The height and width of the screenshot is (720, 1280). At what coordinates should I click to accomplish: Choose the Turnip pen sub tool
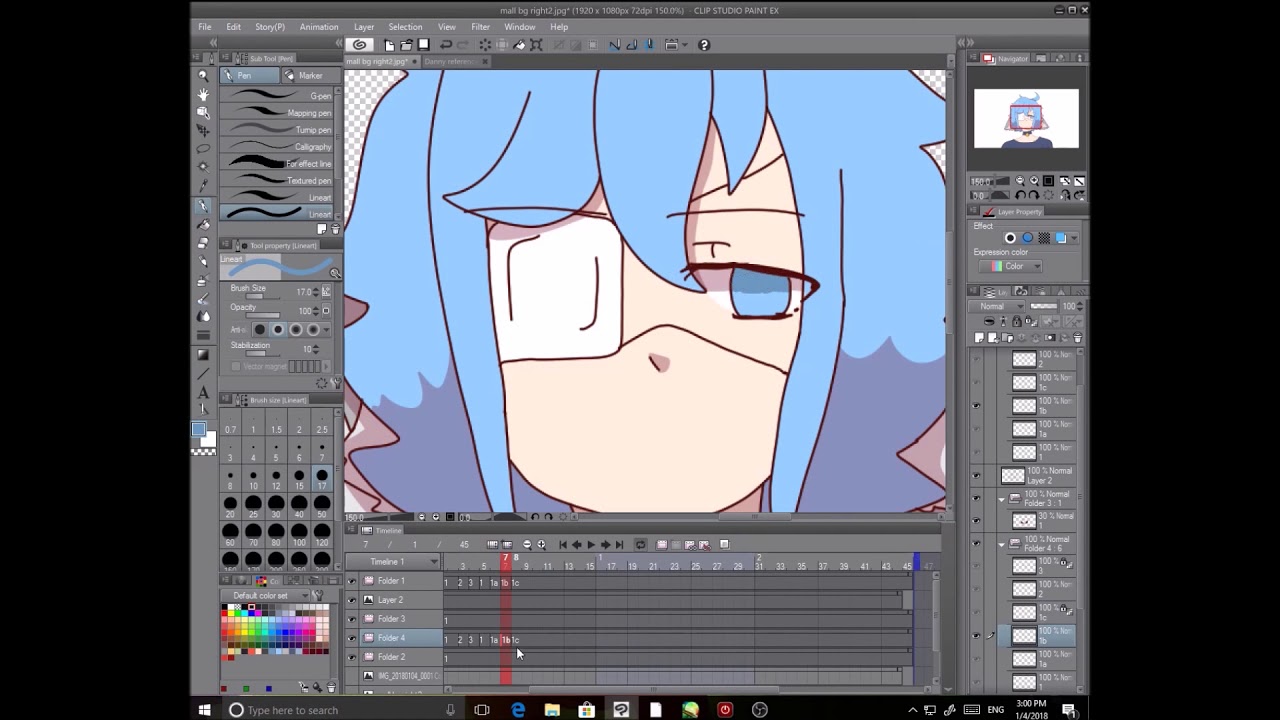(277, 130)
